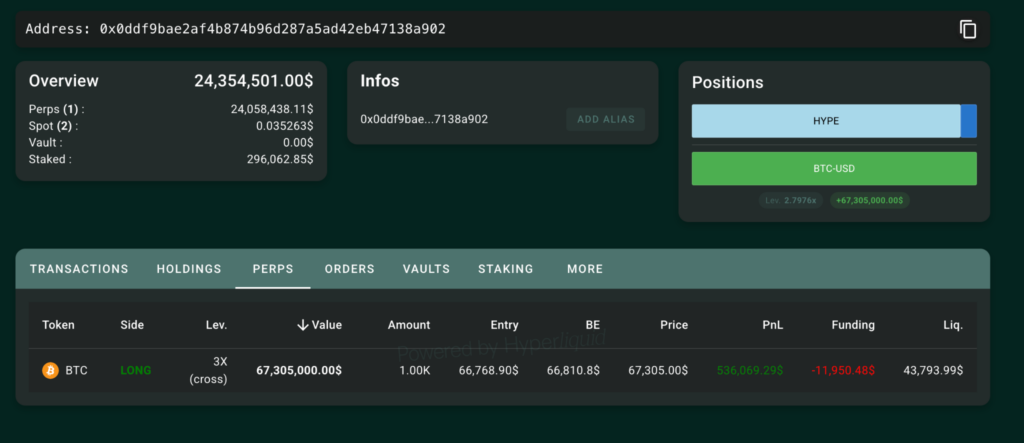
Task: Select the BTC LONG position row
Action: [x=500, y=370]
